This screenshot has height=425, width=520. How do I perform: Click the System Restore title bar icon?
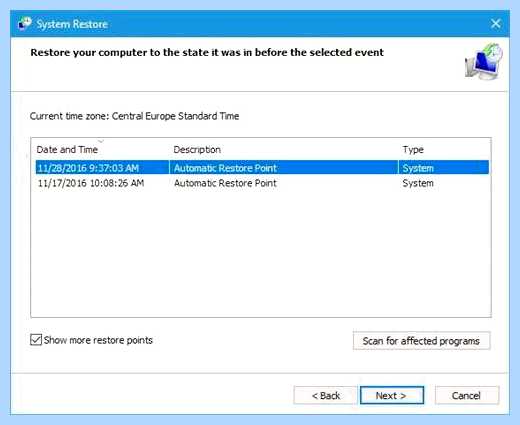click(x=25, y=24)
